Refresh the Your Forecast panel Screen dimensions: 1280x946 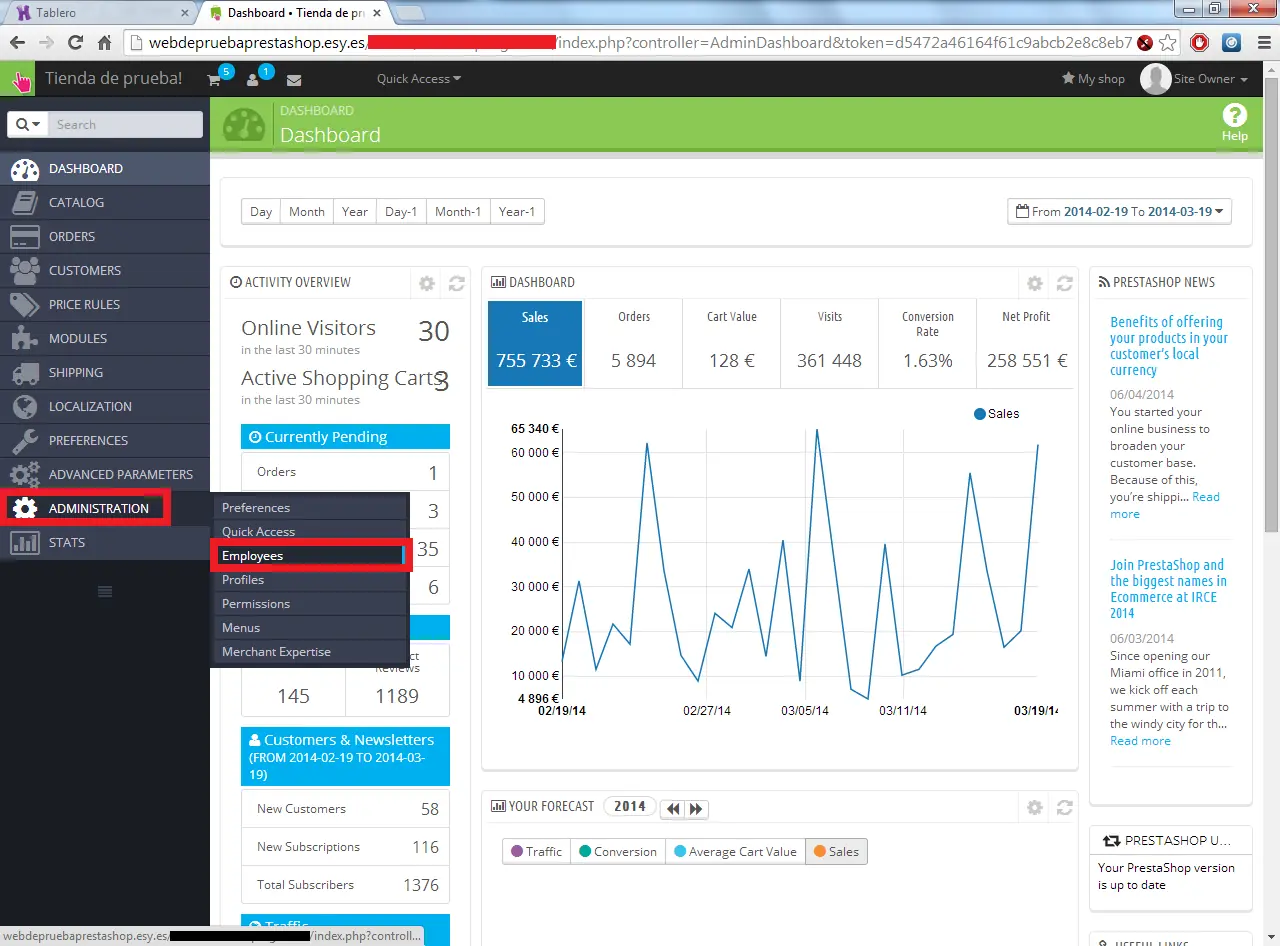tap(1065, 807)
